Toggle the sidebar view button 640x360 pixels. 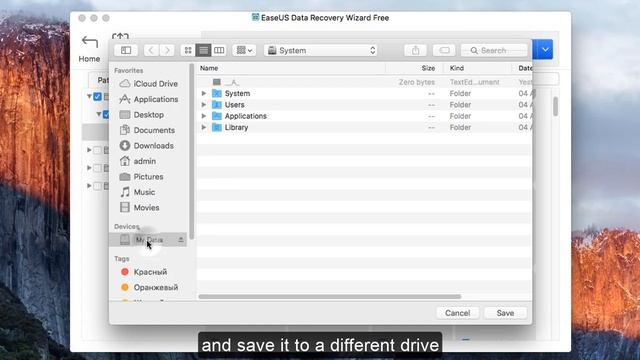point(126,50)
